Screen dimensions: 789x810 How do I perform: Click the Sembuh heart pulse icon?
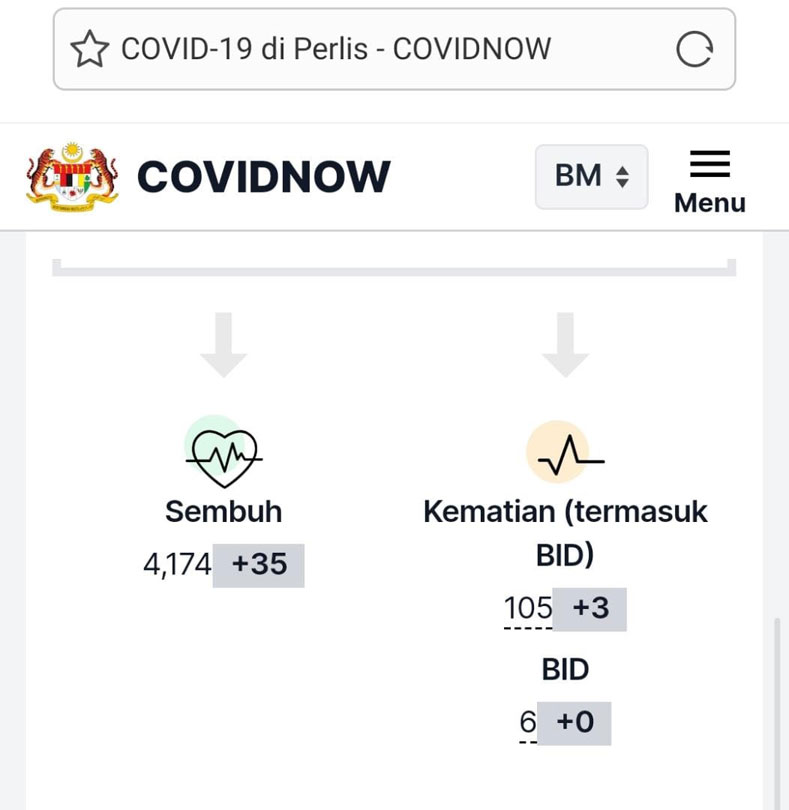[x=224, y=452]
